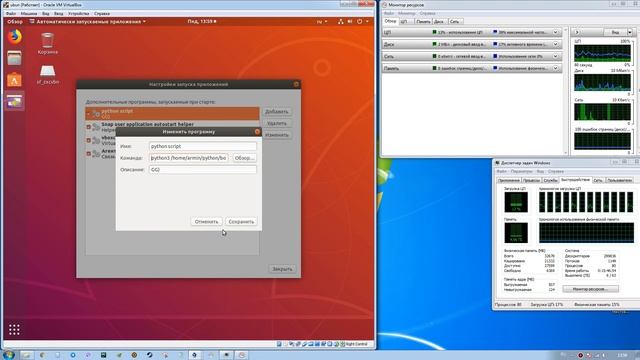
Task: Click Монитор ресурсов... button in Task Manager
Action: pyautogui.click(x=590, y=289)
